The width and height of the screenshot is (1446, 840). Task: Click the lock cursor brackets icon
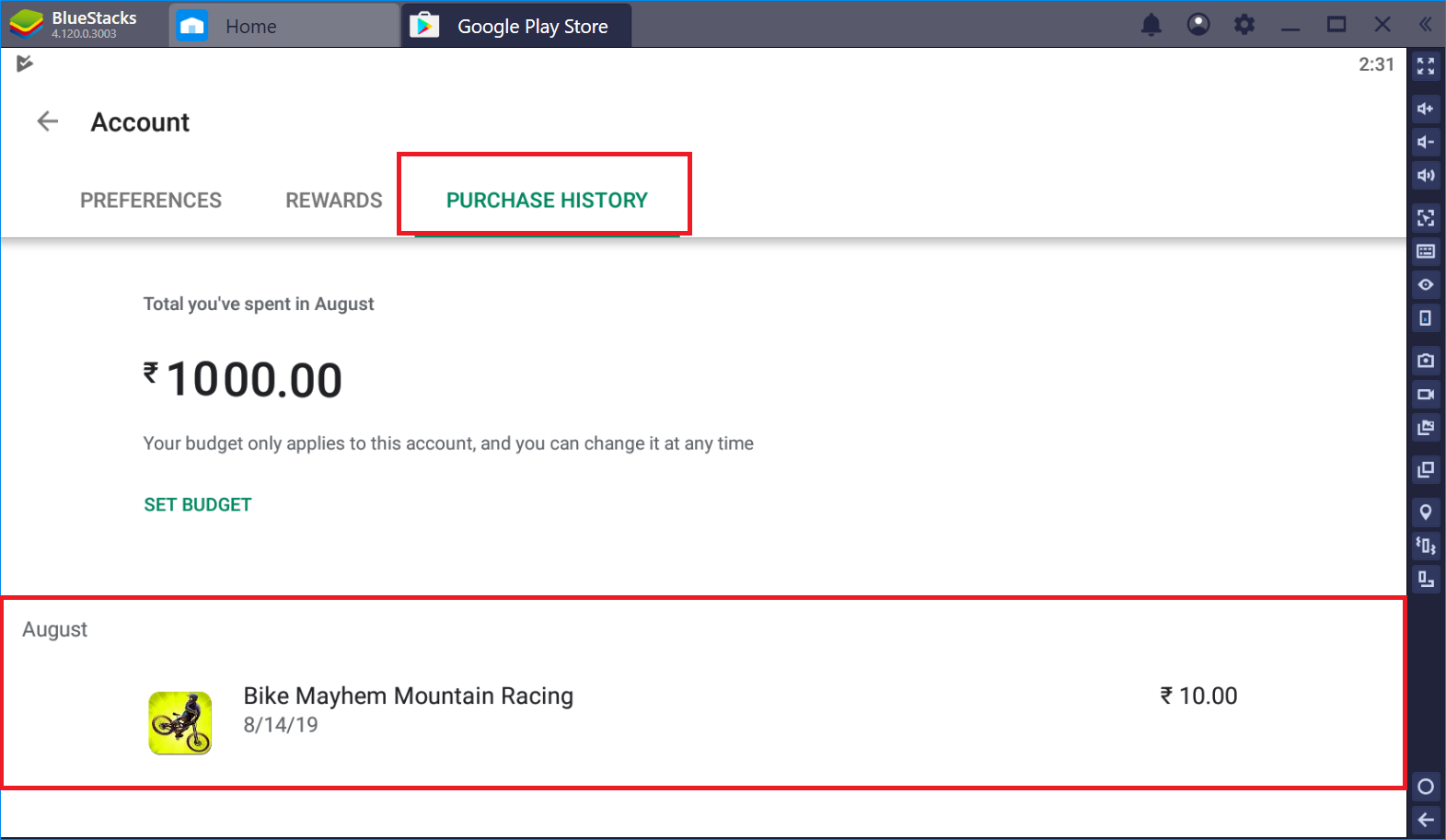(1426, 218)
